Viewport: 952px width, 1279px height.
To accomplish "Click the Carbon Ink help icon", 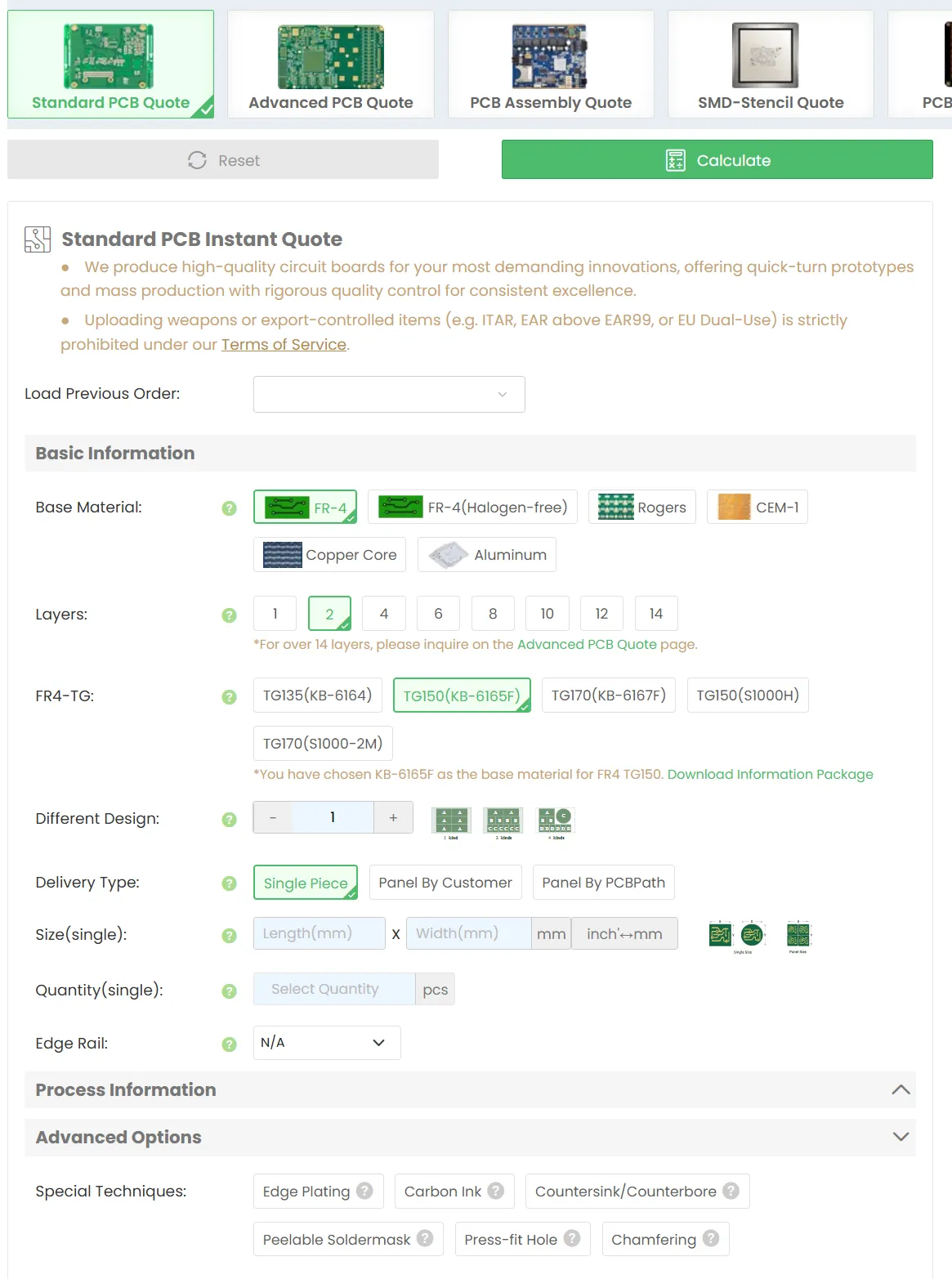I will click(x=496, y=1191).
